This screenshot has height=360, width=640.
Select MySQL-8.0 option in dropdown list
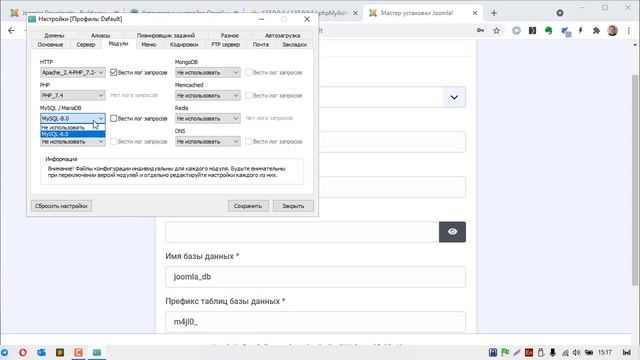pos(73,134)
